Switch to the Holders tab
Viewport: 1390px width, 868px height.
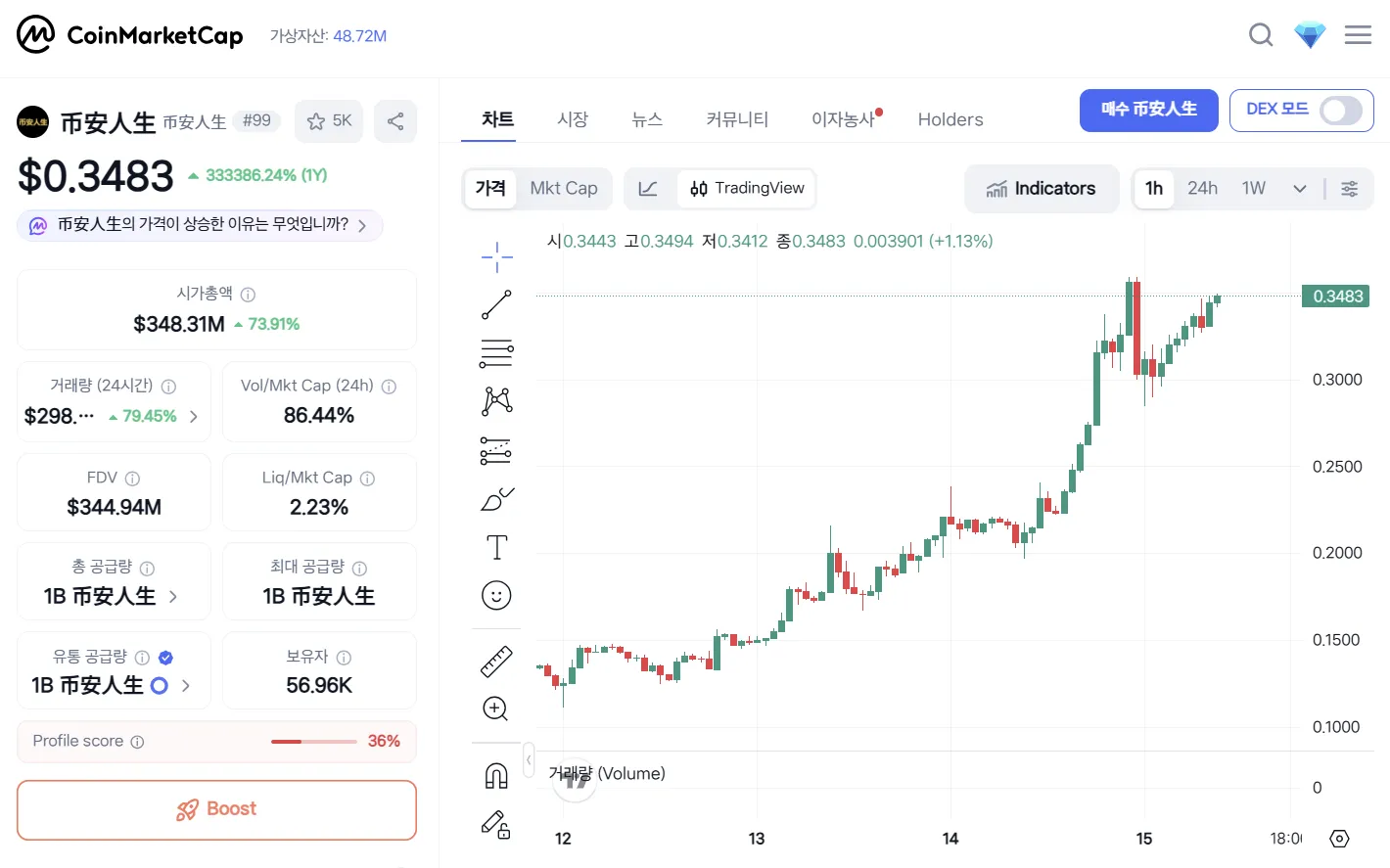point(950,120)
